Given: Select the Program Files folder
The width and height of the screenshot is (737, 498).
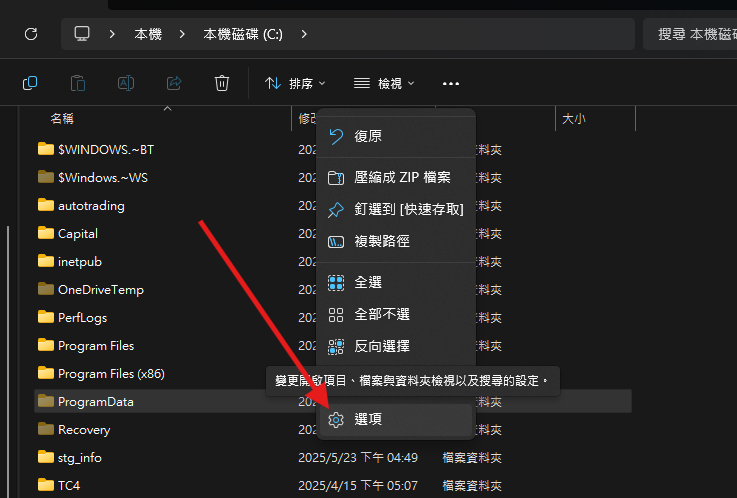Looking at the screenshot, I should tap(95, 346).
